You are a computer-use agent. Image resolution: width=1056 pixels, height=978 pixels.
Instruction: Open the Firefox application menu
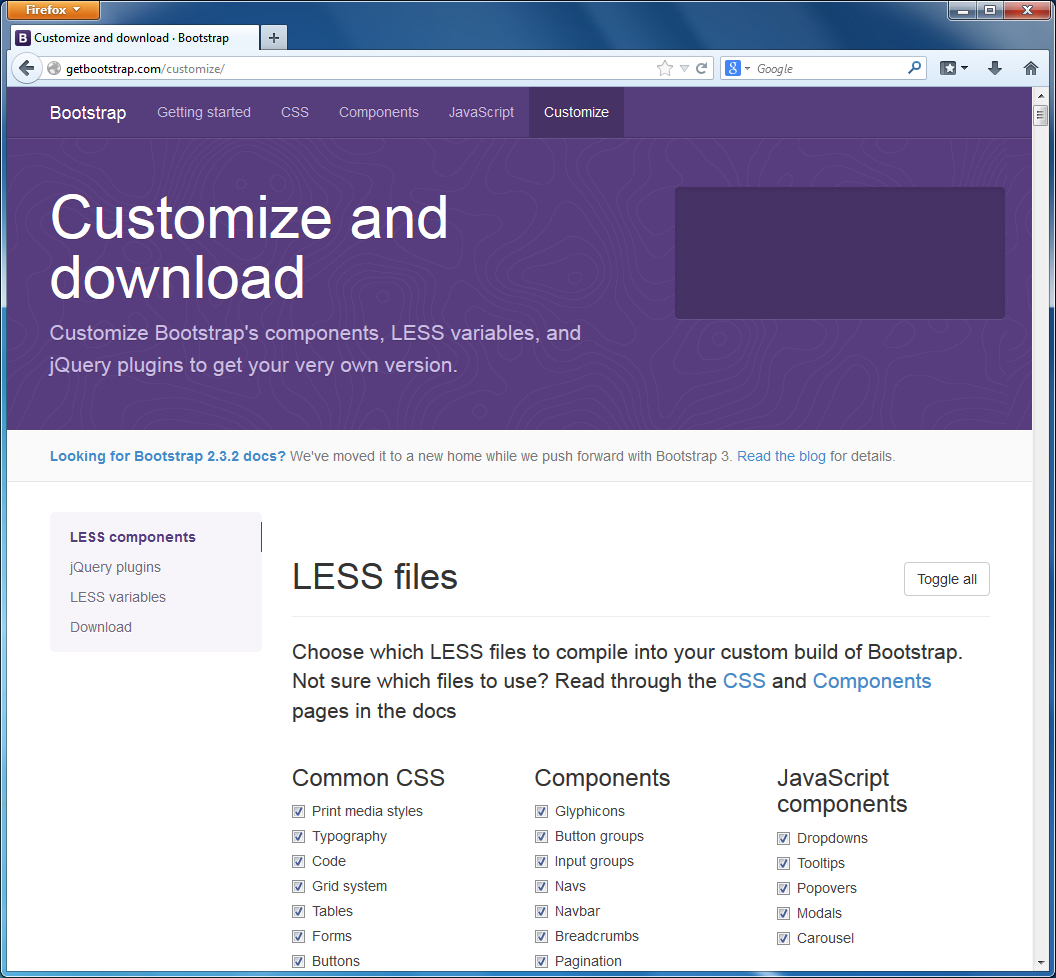[x=53, y=9]
